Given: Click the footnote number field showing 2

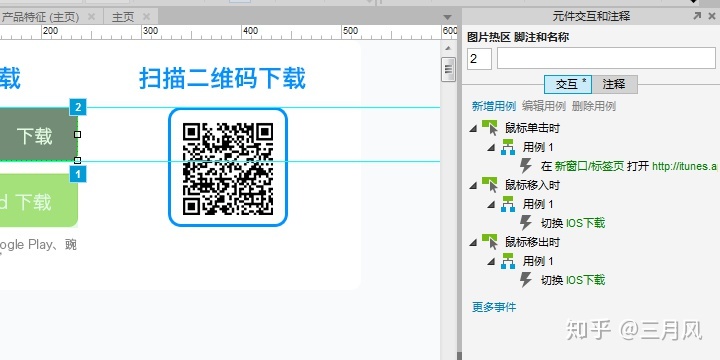Looking at the screenshot, I should [479, 59].
